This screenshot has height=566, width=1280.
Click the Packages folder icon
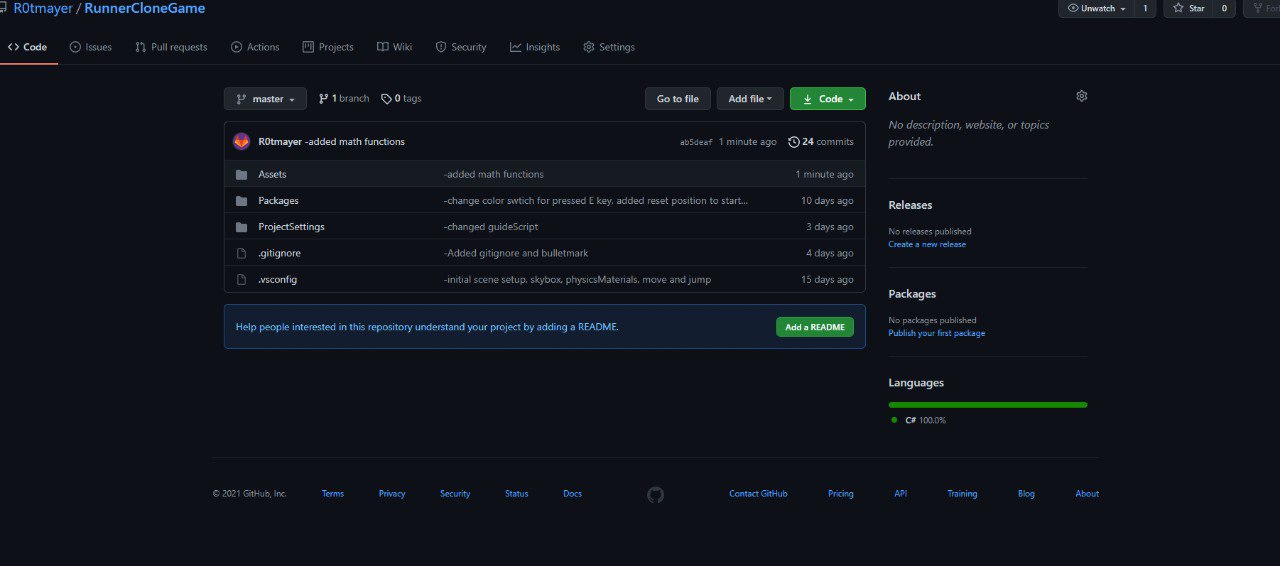pos(241,201)
